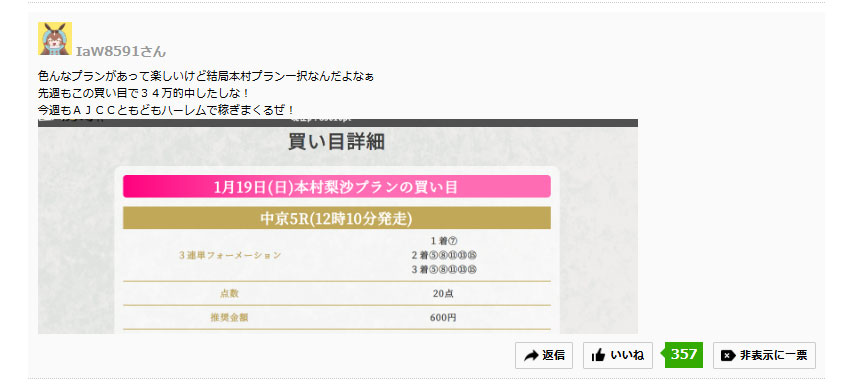Click the hide X tag icon
Image resolution: width=841 pixels, height=389 pixels.
click(728, 355)
